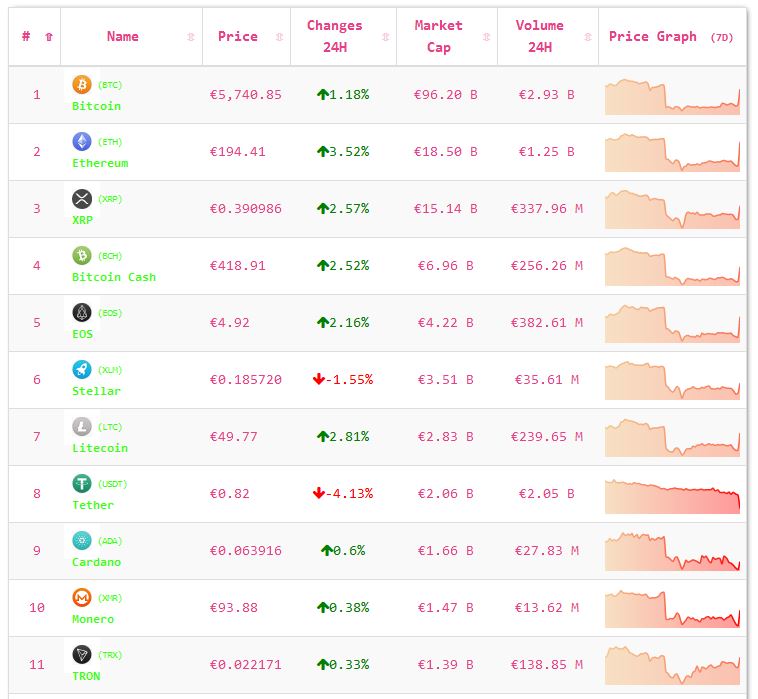Sort by Volume 24H column header
The height and width of the screenshot is (699, 758).
[x=540, y=37]
